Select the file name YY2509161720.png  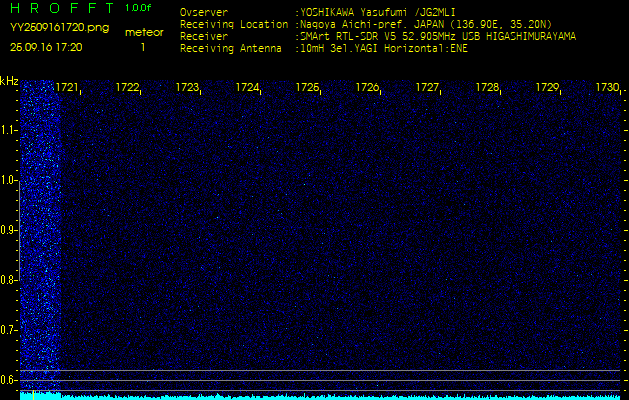pos(59,28)
